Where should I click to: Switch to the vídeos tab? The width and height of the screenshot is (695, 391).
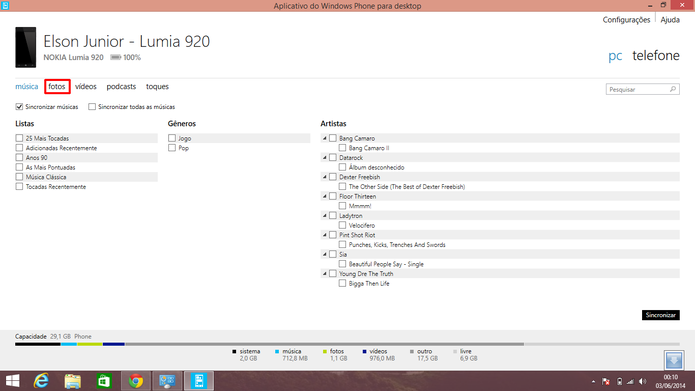tap(86, 86)
